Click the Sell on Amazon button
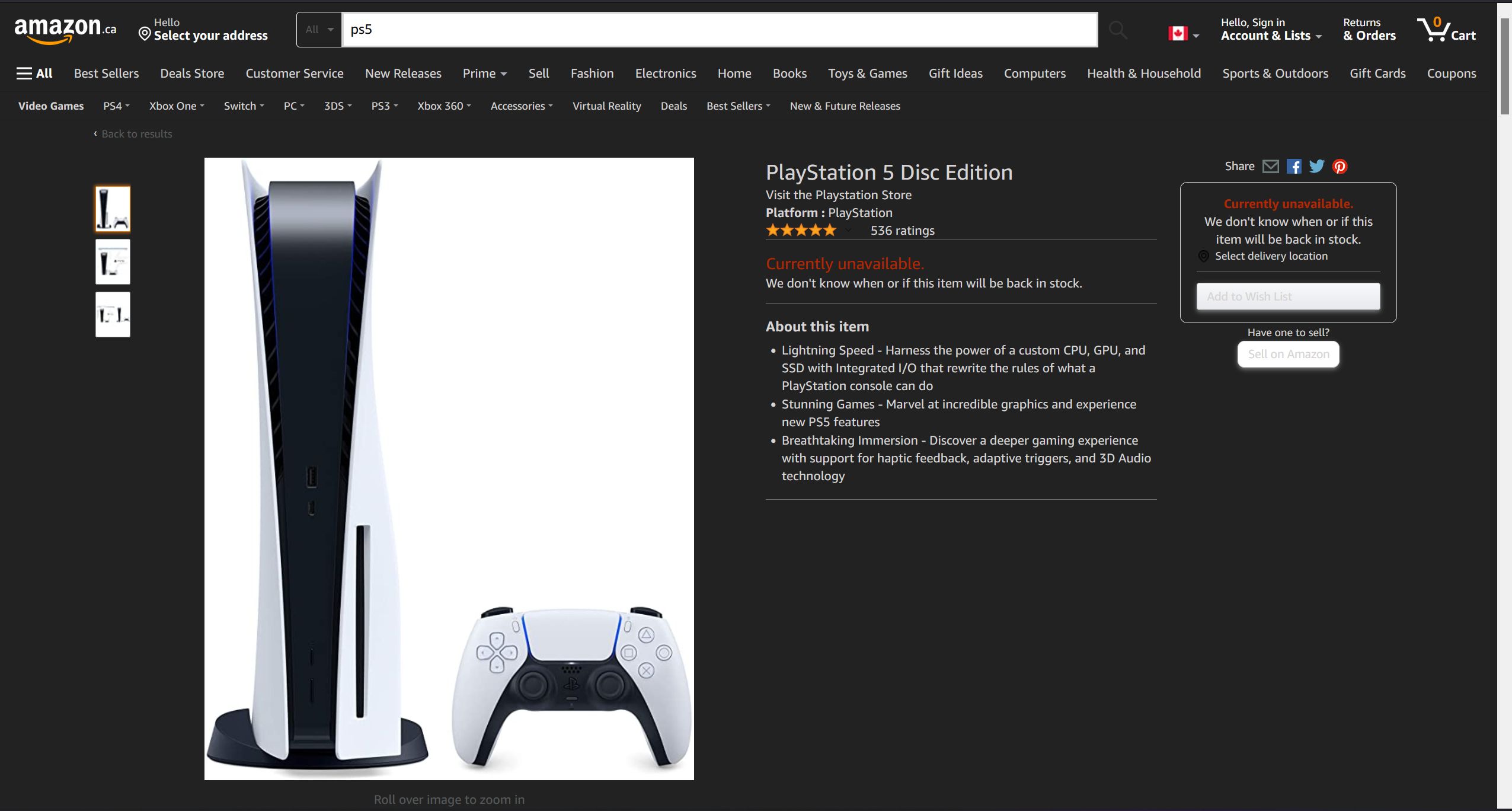Viewport: 1512px width, 811px height. 1287,354
